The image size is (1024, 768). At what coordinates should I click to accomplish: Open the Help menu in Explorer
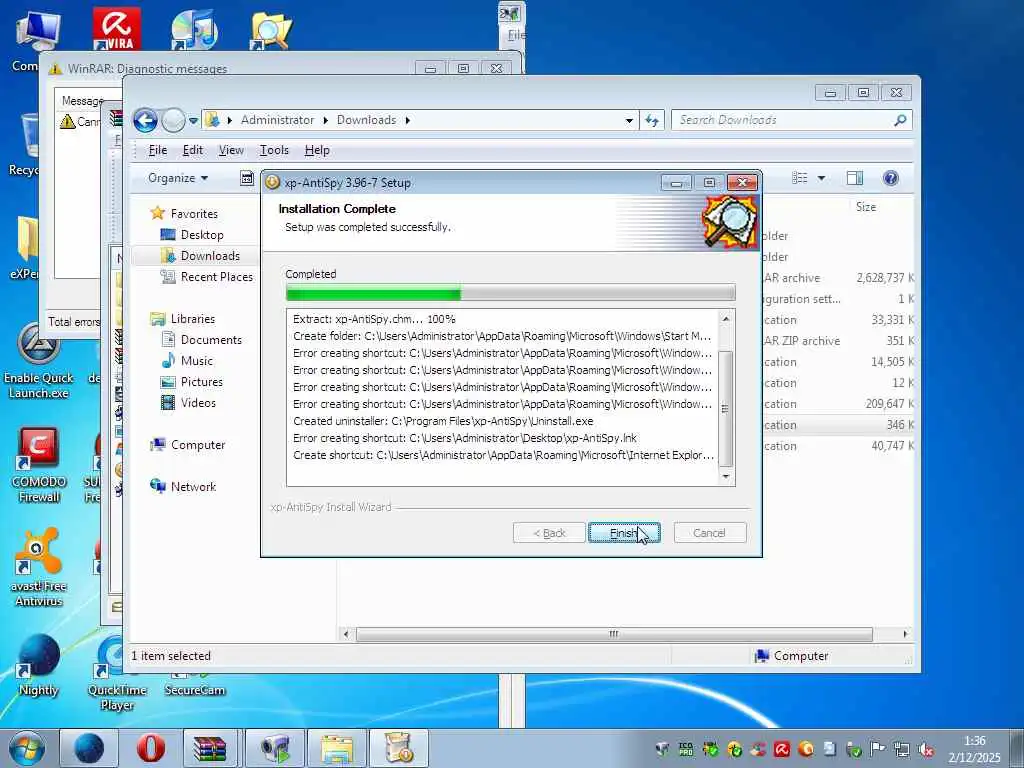pyautogui.click(x=317, y=150)
